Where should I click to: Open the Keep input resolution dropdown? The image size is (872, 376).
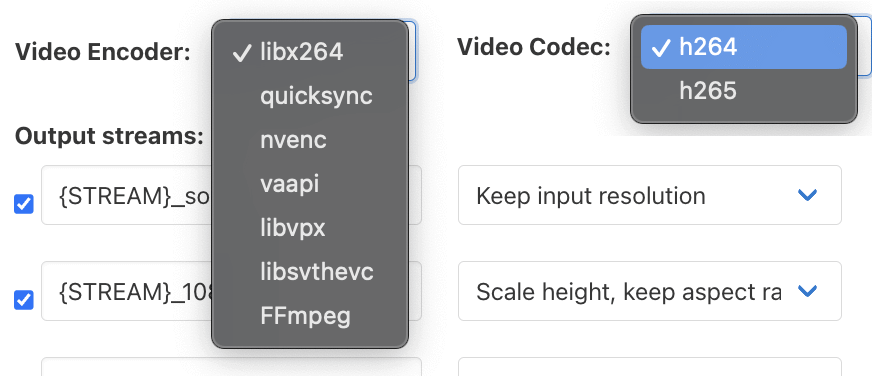[x=650, y=195]
